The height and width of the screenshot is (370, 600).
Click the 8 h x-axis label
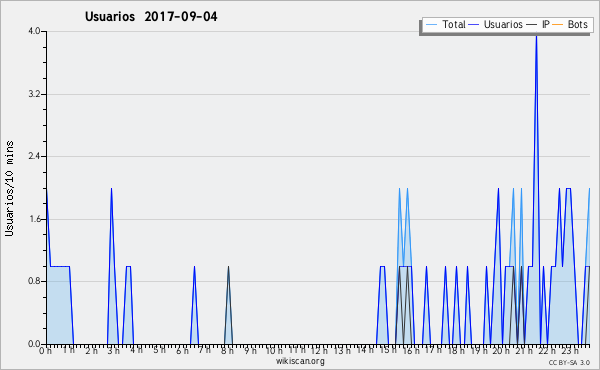(227, 350)
